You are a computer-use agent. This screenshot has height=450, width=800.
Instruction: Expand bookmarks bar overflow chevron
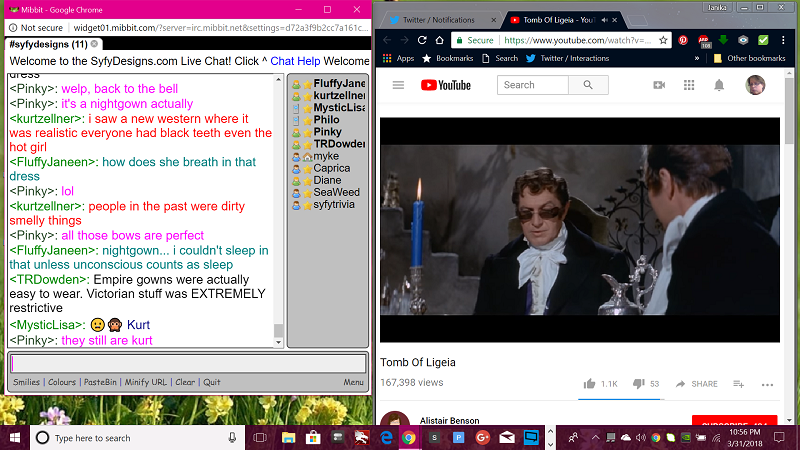(x=697, y=58)
